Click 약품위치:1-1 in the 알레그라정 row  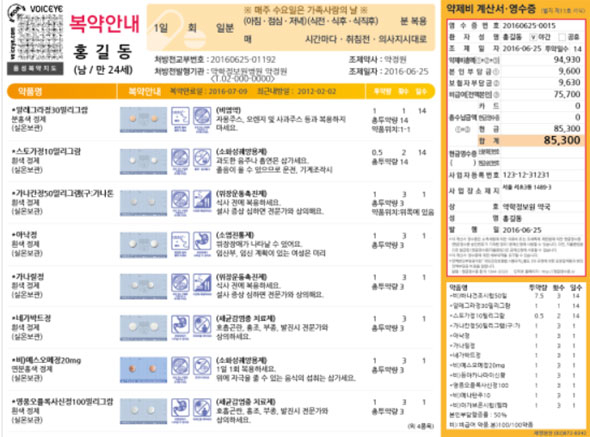point(391,129)
